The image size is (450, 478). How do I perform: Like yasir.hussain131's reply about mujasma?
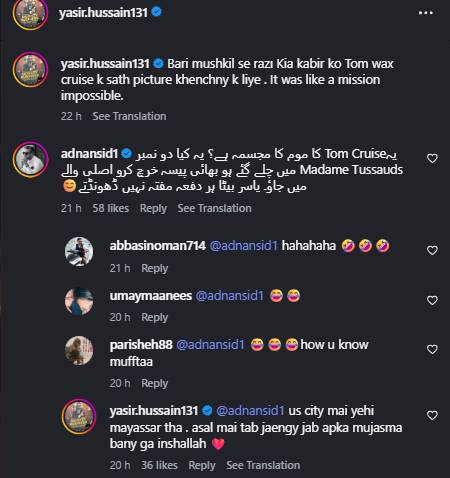[x=432, y=415]
